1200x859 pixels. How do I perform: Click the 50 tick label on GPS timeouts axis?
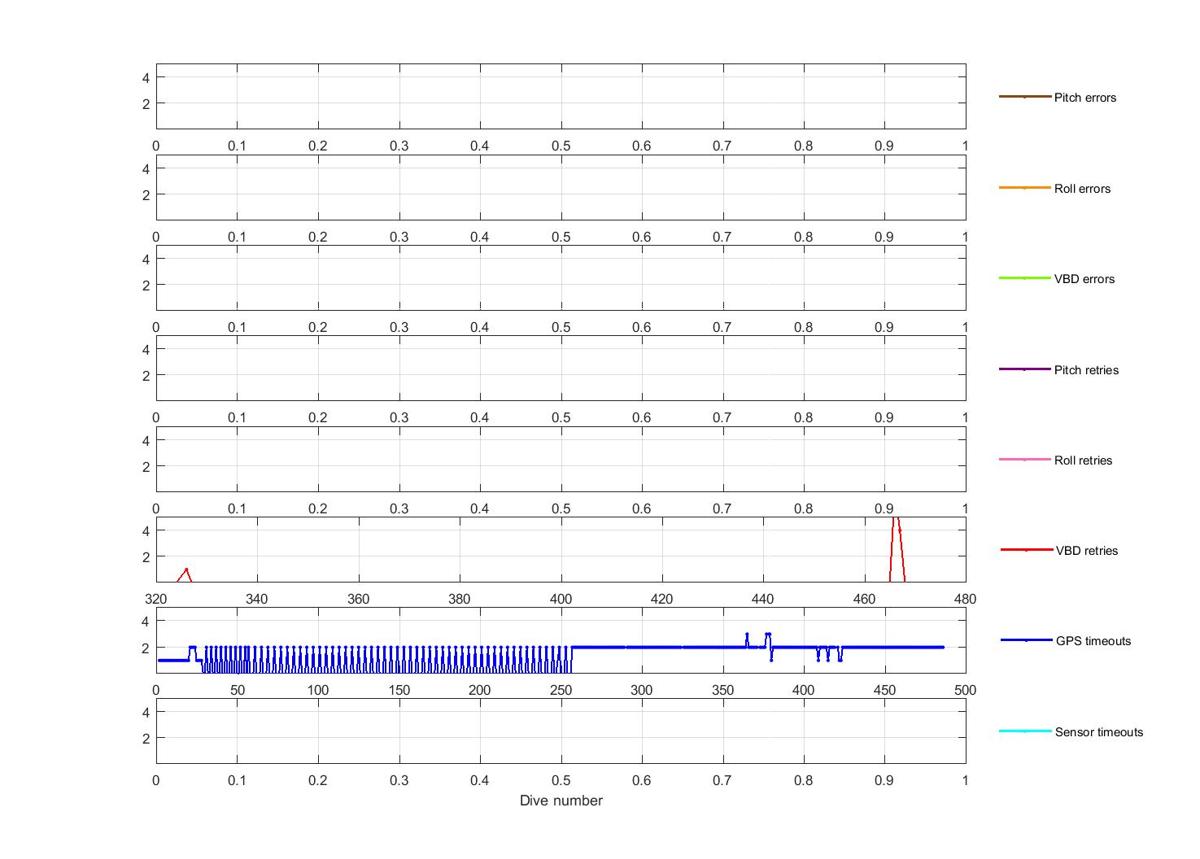[237, 690]
